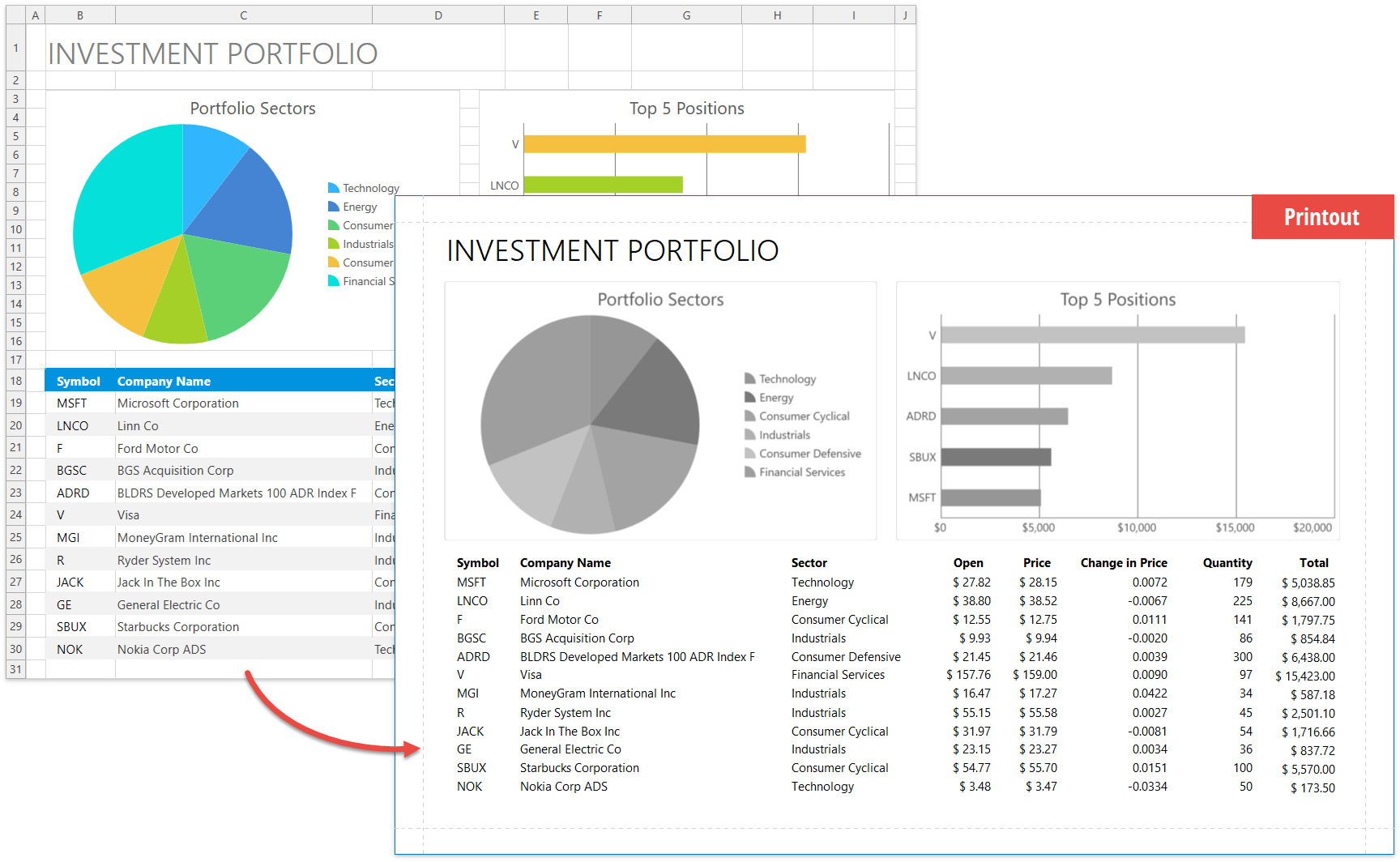Click Company Name header in blue table row
Image resolution: width=1400 pixels, height=862 pixels.
164,381
